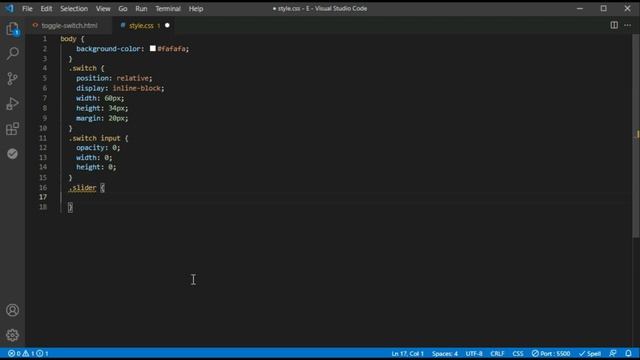Click the Live Server Port : 5500 status

click(x=551, y=353)
